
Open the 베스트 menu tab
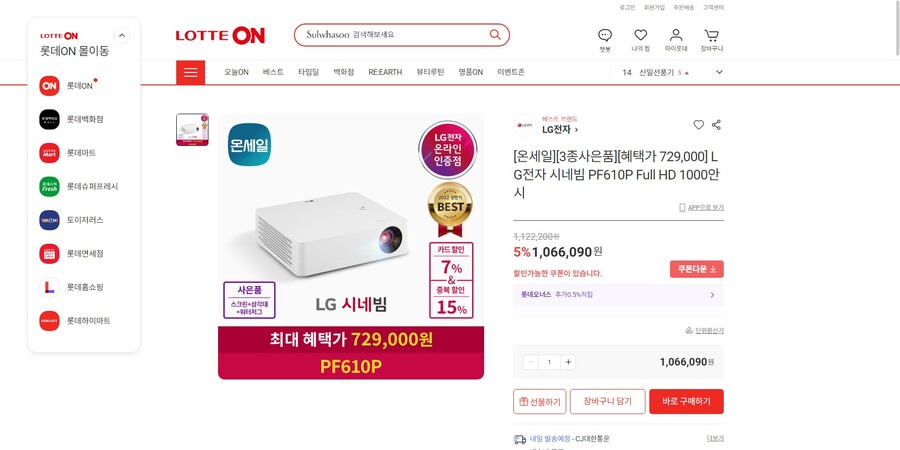click(x=273, y=72)
